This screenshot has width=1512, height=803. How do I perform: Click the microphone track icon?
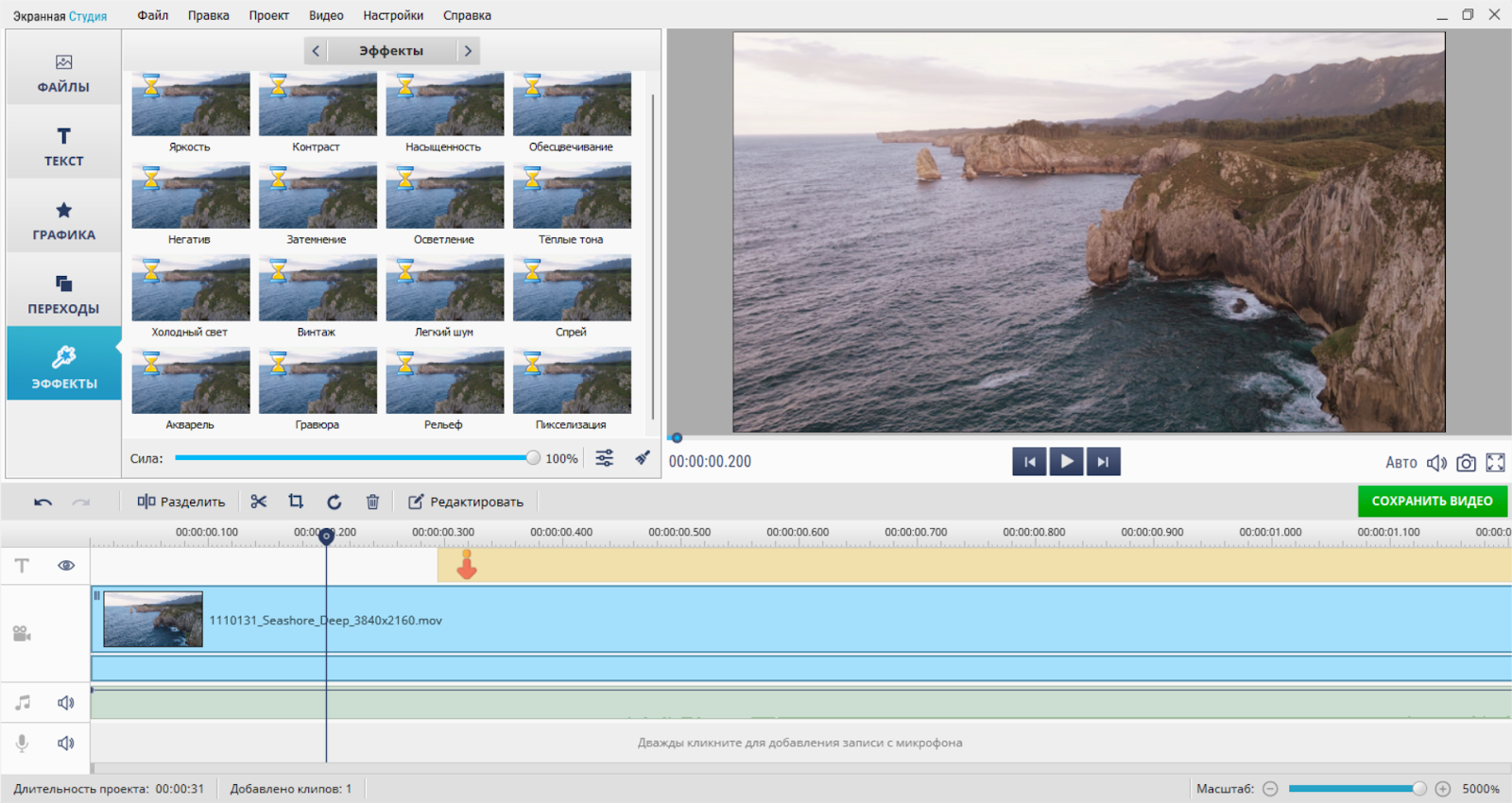click(x=22, y=743)
